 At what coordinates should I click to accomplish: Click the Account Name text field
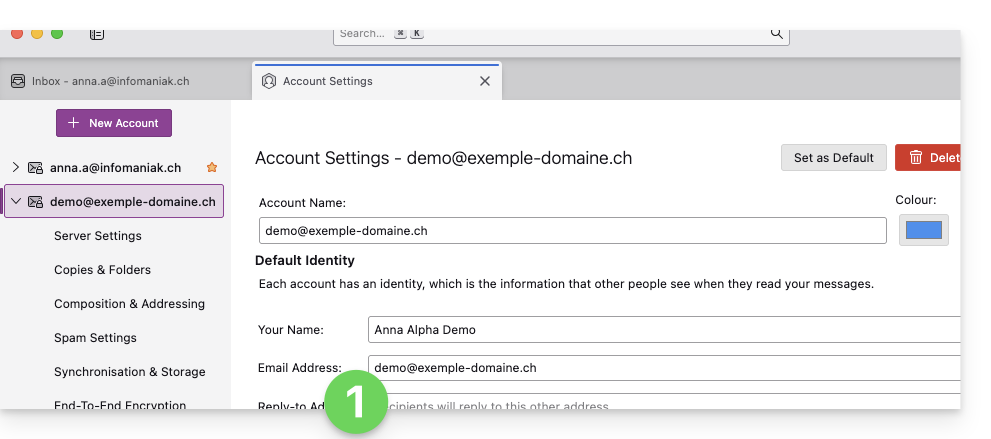pos(572,231)
